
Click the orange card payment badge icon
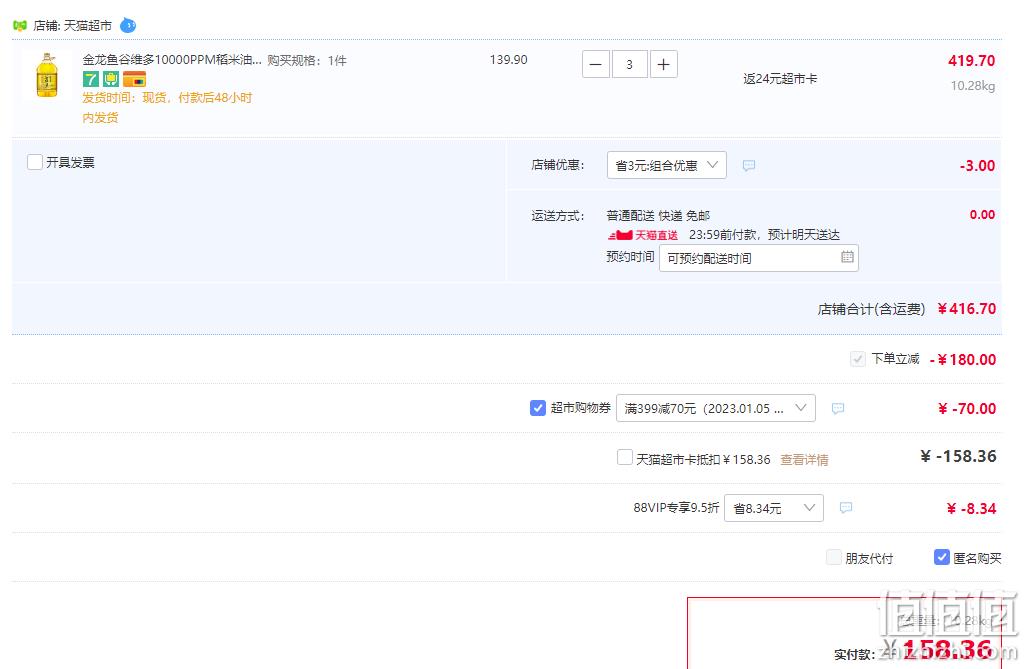135,79
